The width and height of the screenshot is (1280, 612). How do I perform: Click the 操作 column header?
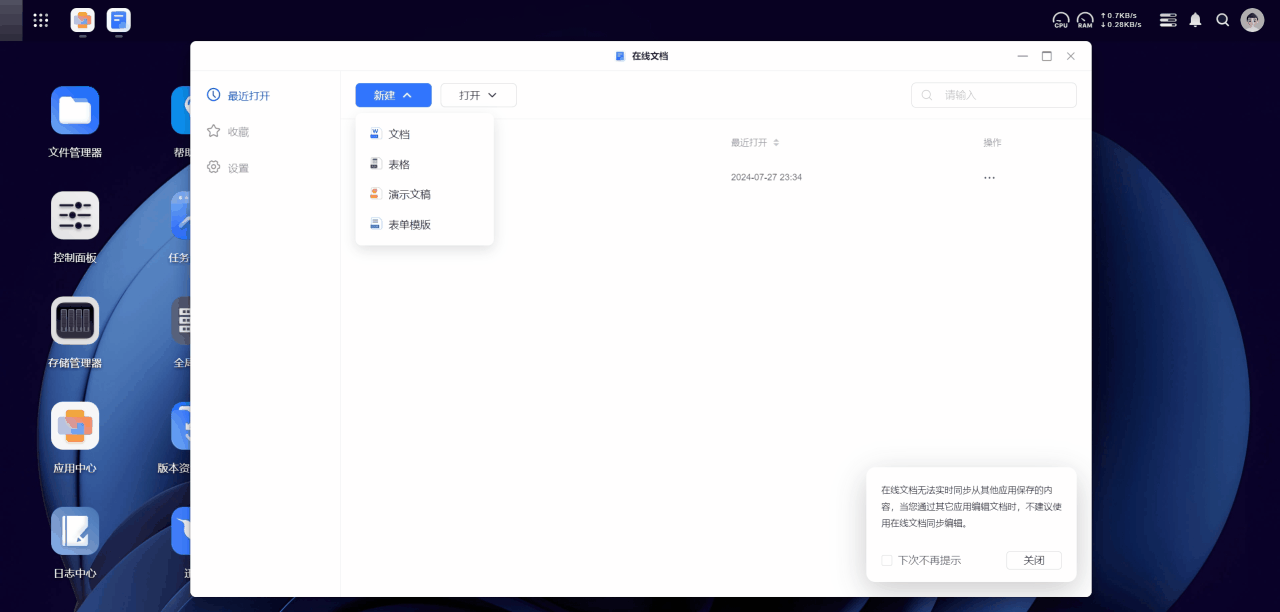tap(992, 143)
